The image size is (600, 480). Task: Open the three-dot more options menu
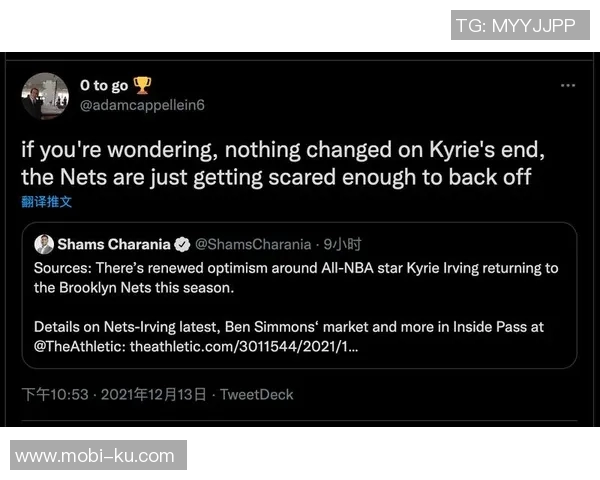point(567,86)
